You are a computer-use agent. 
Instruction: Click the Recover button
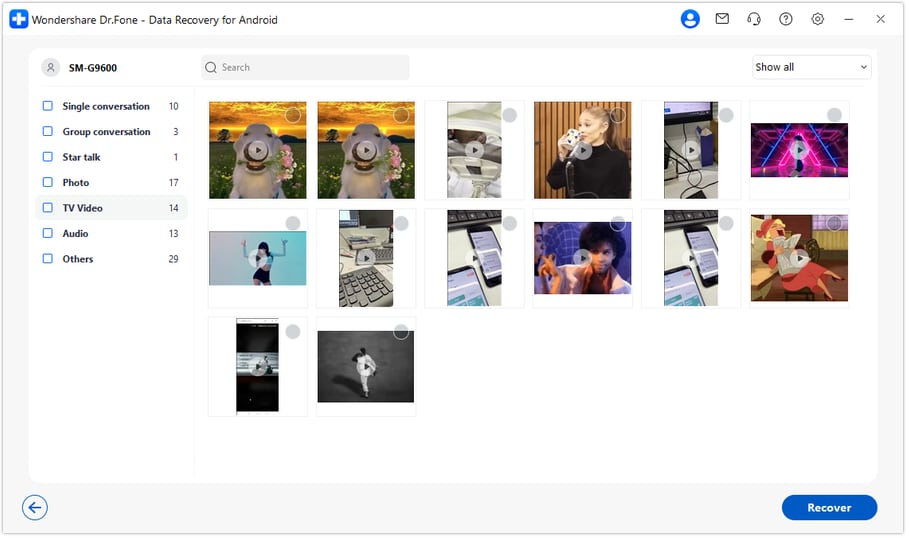pos(829,507)
